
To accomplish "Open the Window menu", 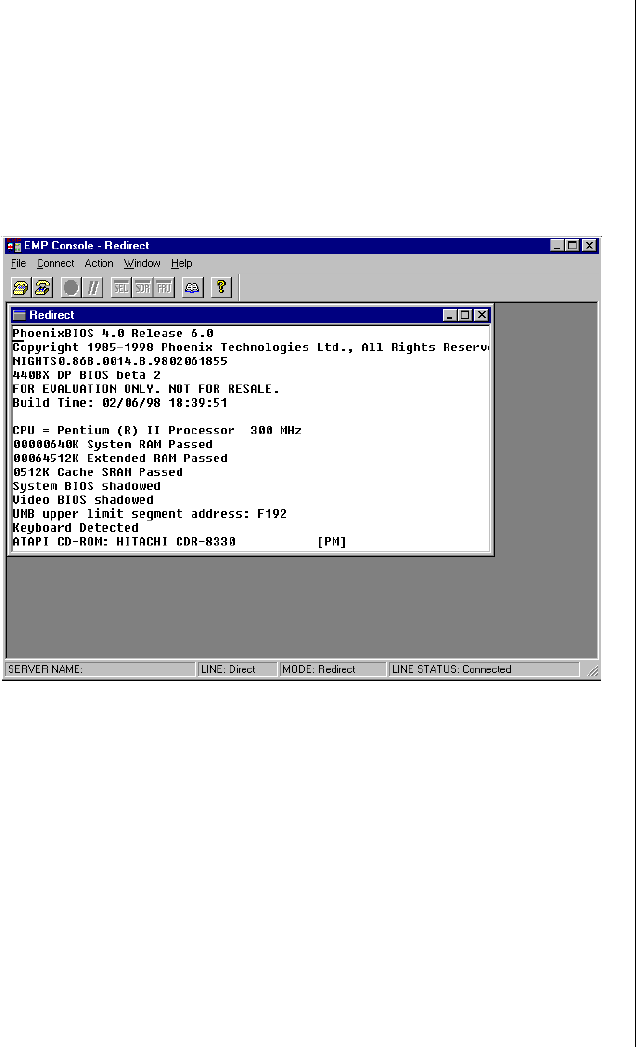I will tap(142, 264).
